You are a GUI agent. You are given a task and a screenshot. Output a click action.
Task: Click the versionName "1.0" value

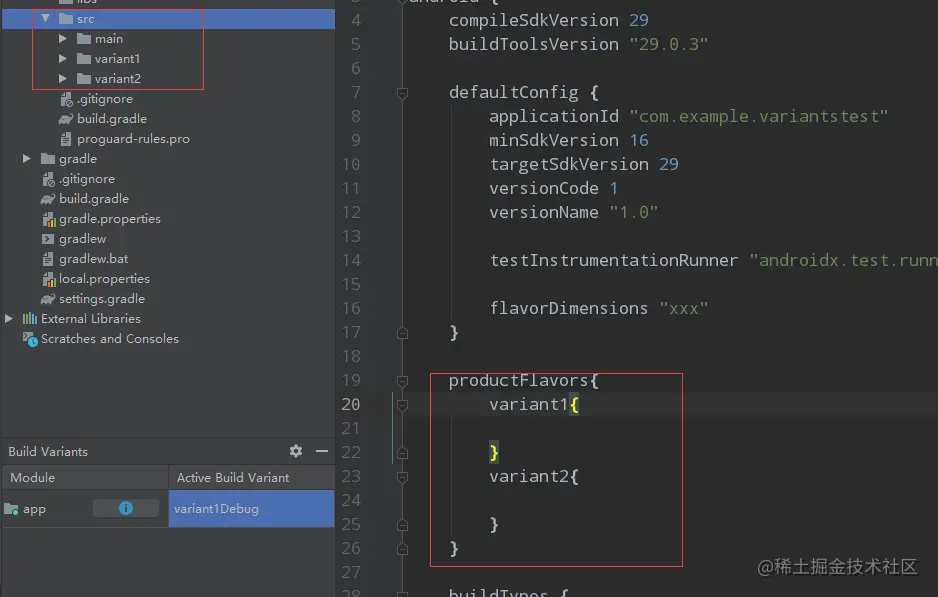pyautogui.click(x=634, y=212)
